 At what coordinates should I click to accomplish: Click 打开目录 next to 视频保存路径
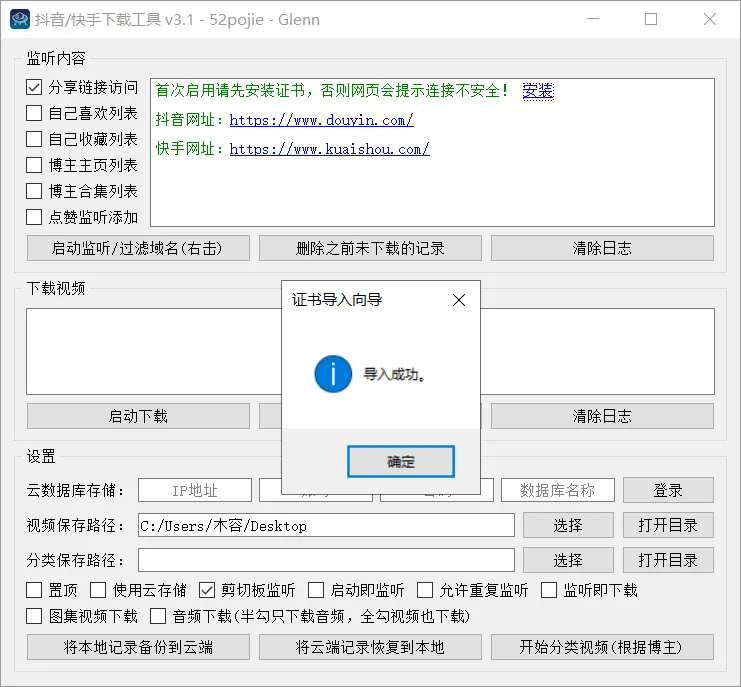pyautogui.click(x=668, y=525)
